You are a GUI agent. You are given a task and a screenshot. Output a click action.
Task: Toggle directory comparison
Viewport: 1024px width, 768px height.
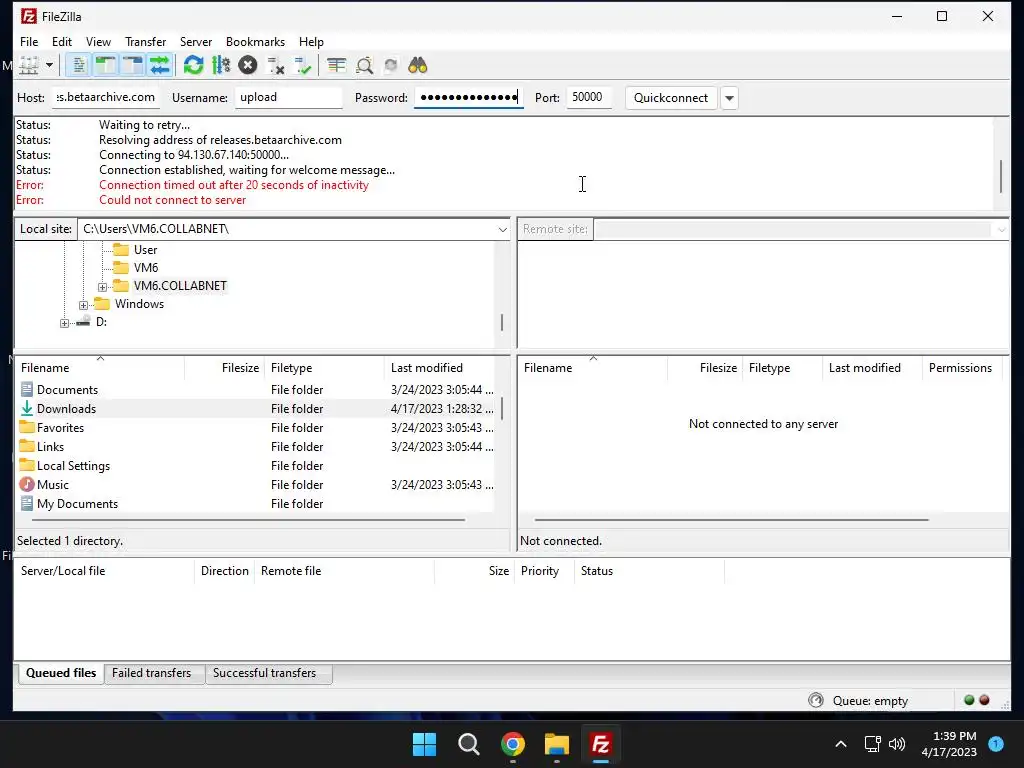[364, 65]
